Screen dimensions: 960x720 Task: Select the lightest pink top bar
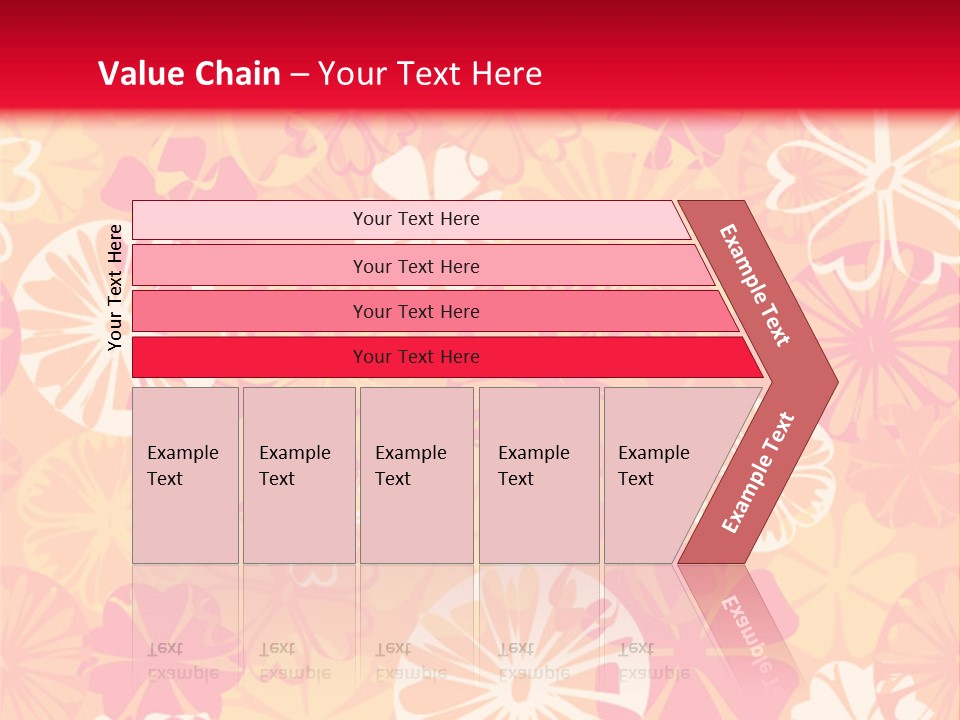coord(415,219)
